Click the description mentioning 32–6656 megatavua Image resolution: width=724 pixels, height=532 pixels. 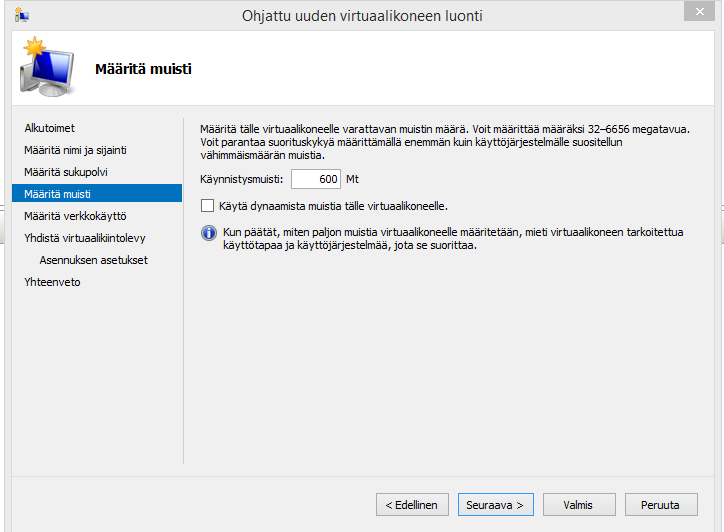click(x=445, y=142)
